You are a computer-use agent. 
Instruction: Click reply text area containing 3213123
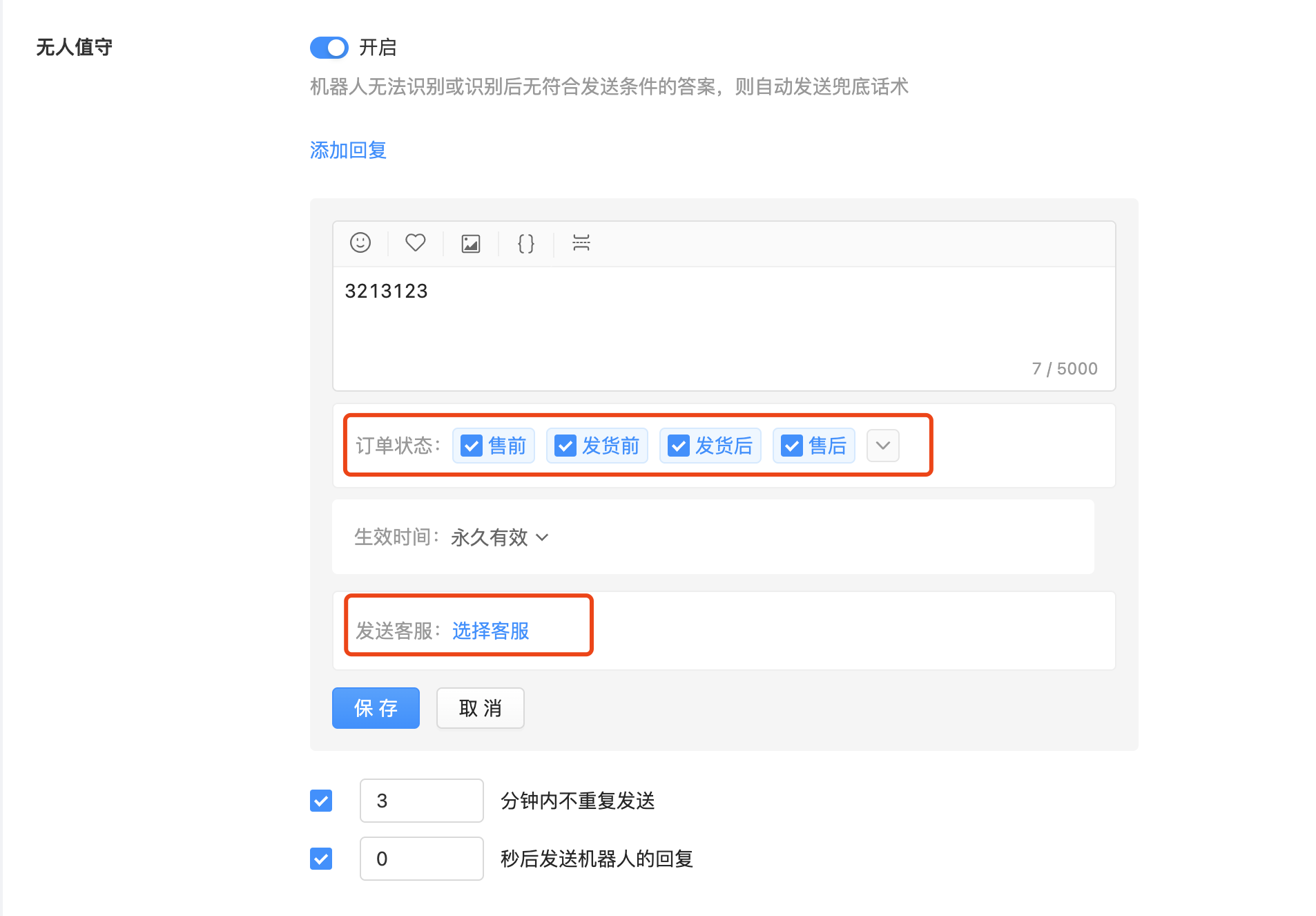click(724, 329)
